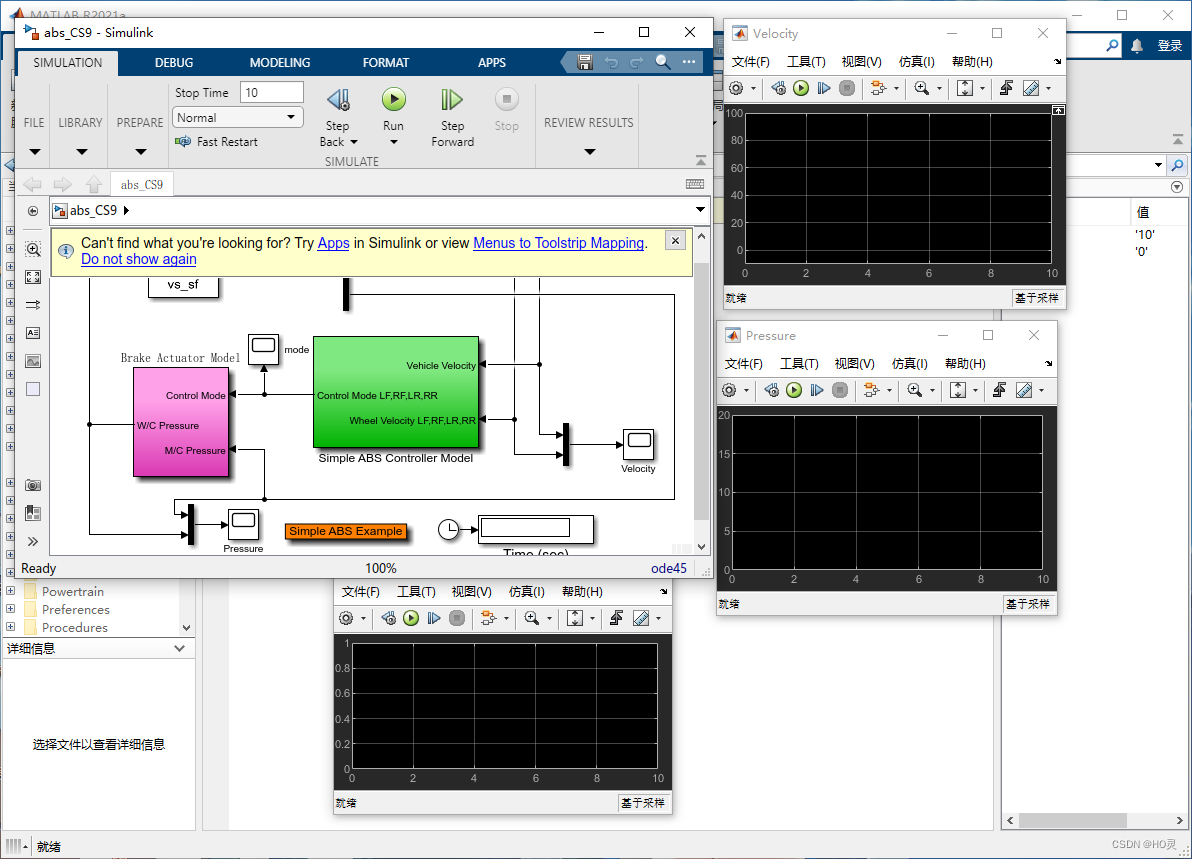Click the Apps link in the notification
The width and height of the screenshot is (1192, 859).
[333, 243]
